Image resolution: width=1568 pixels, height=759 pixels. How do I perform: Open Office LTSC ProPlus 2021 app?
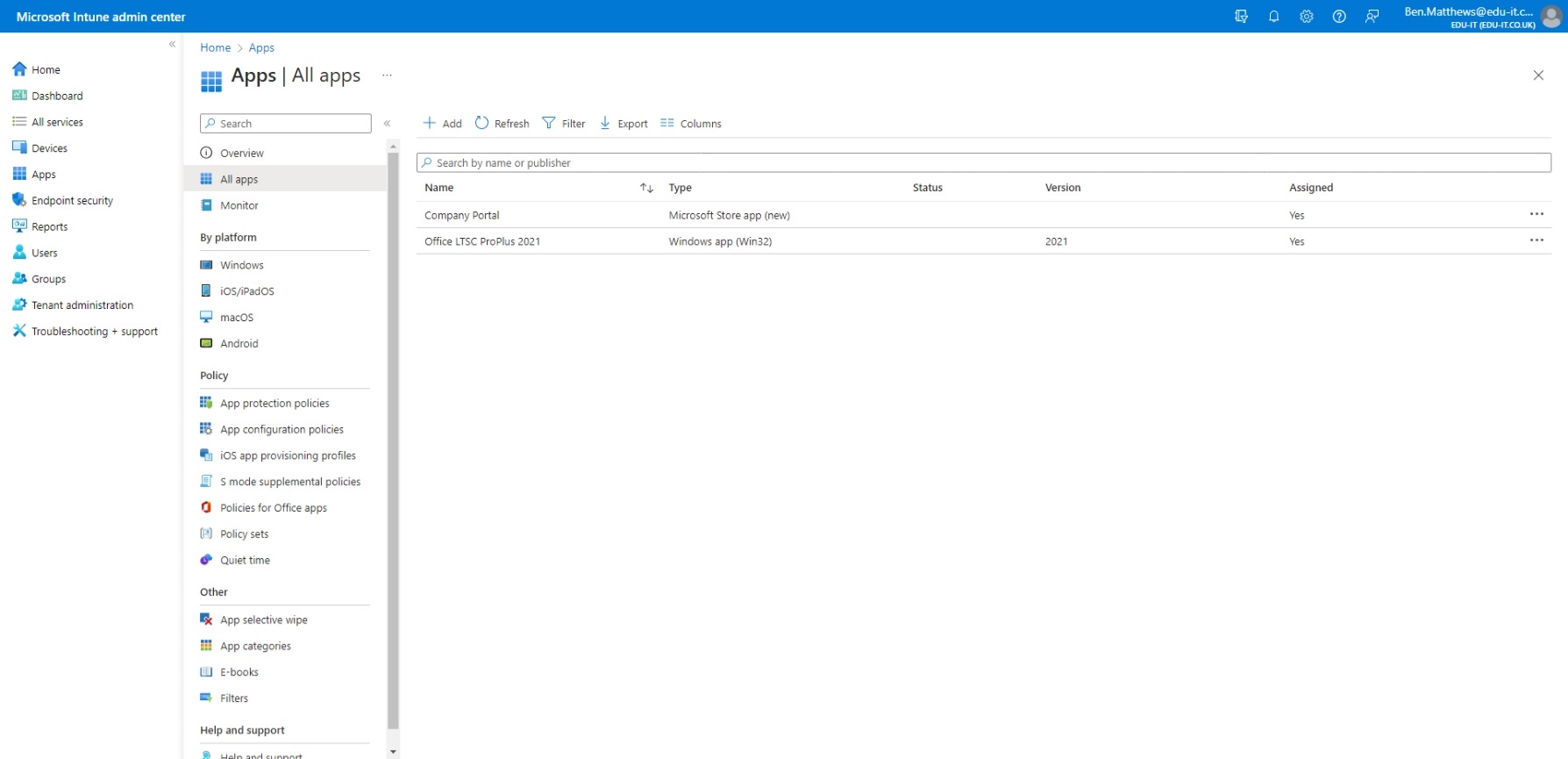tap(482, 241)
